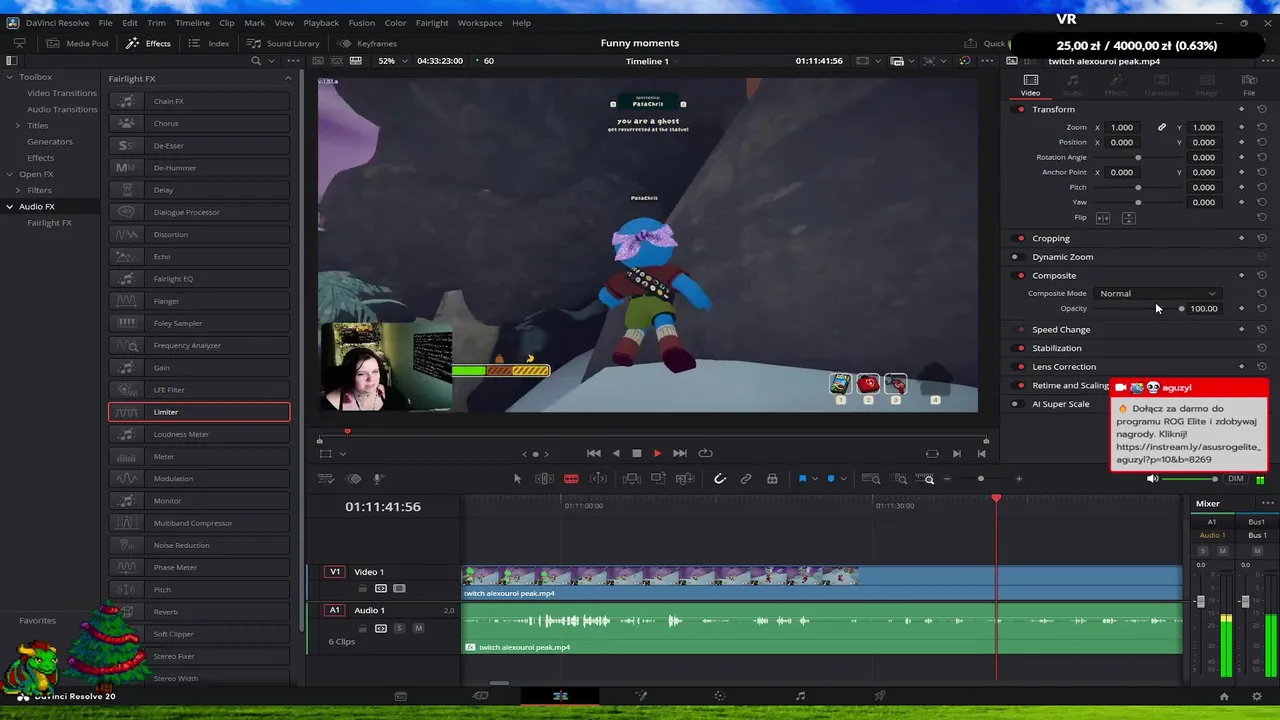
Task: Open the Index panel
Action: [x=210, y=44]
